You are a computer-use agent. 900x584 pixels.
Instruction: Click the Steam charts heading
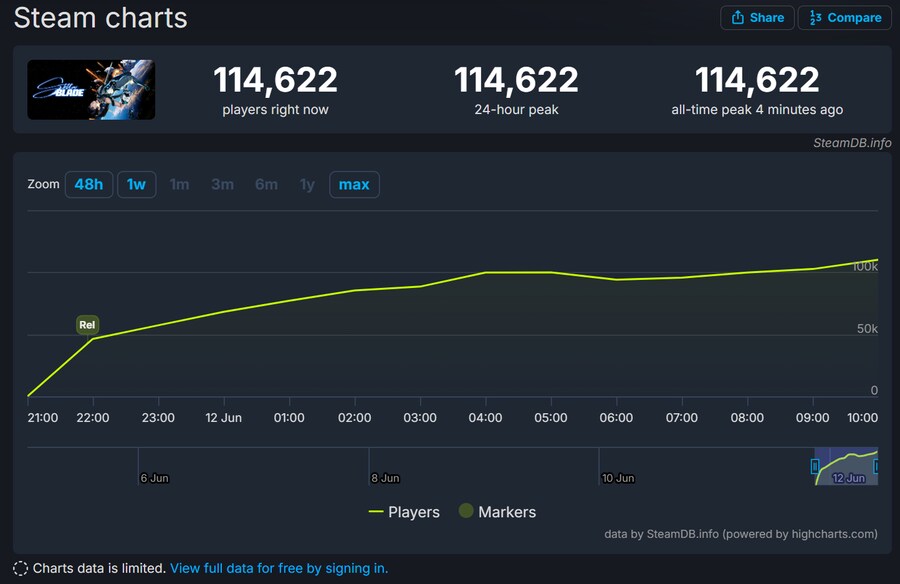100,18
